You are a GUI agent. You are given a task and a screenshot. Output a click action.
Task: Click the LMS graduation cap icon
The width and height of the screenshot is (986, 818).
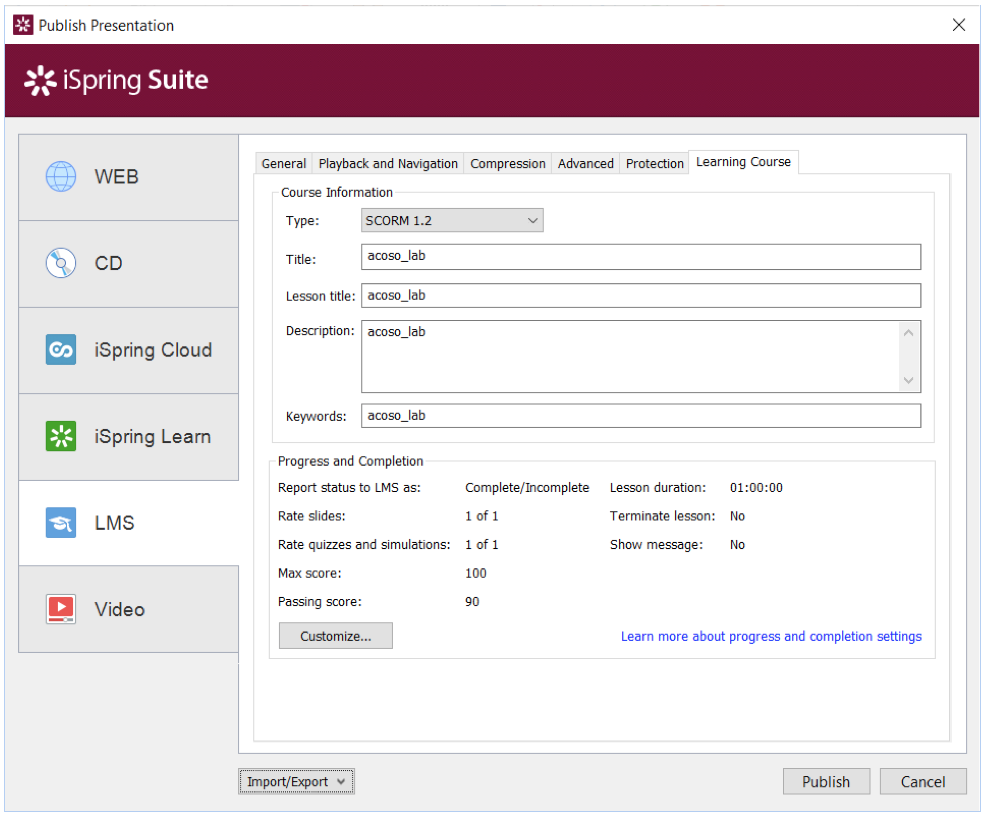(61, 522)
